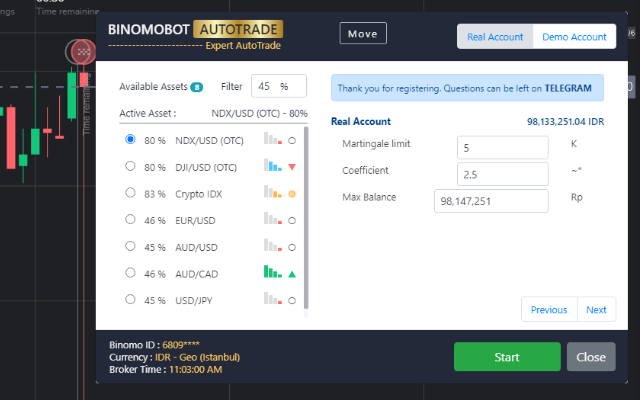Click the Close button
Screen dimensions: 640x400
click(x=591, y=357)
